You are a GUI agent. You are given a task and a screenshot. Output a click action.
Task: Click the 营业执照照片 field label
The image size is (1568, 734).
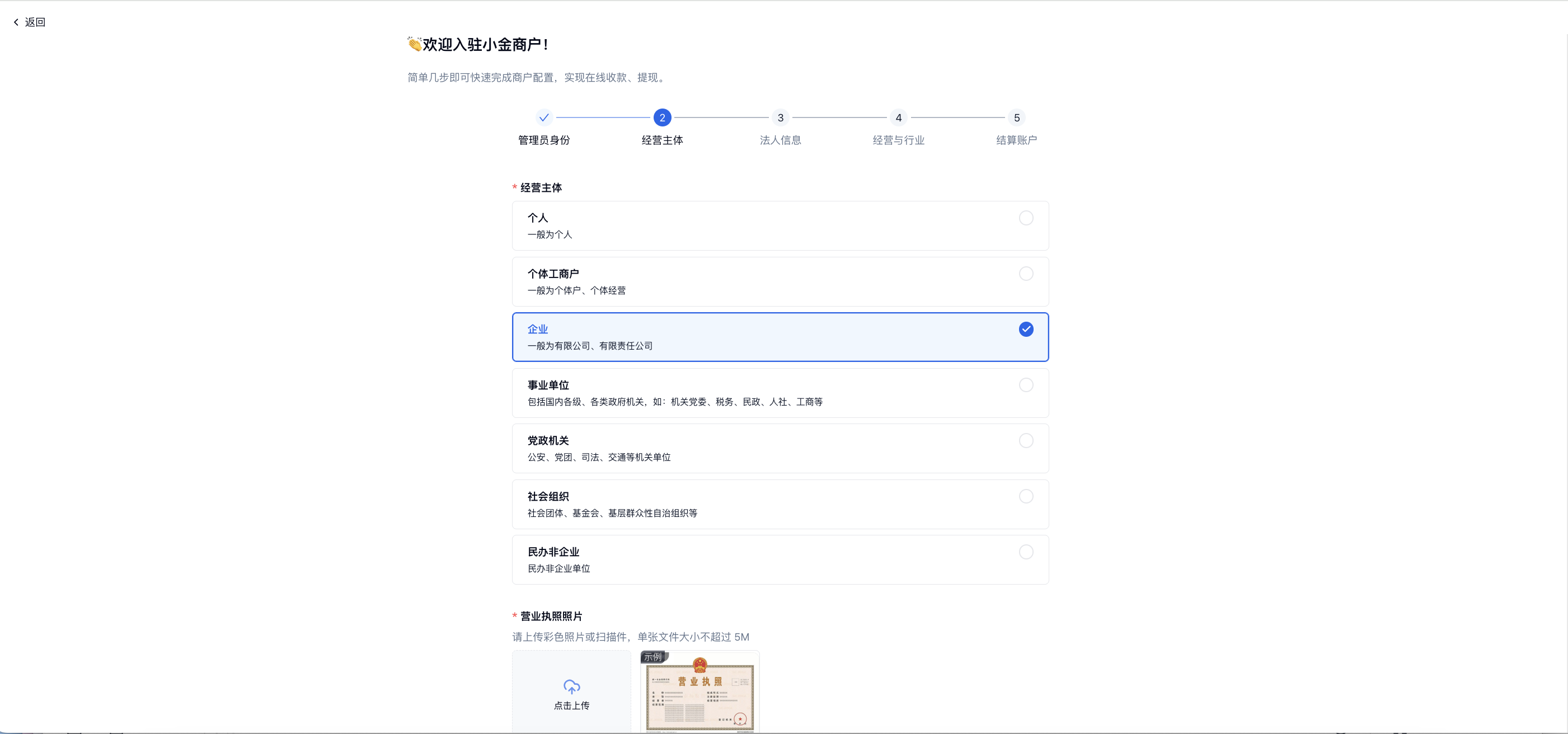(x=551, y=617)
